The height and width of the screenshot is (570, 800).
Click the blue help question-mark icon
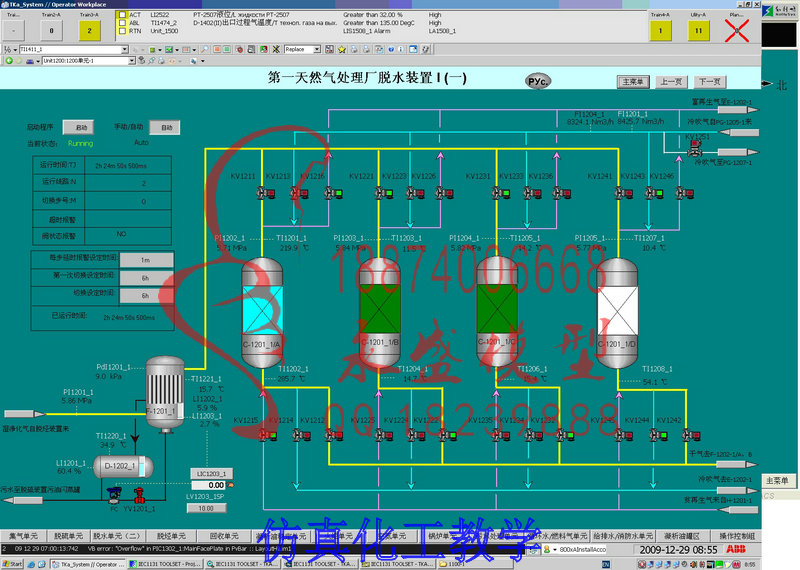click(x=391, y=49)
